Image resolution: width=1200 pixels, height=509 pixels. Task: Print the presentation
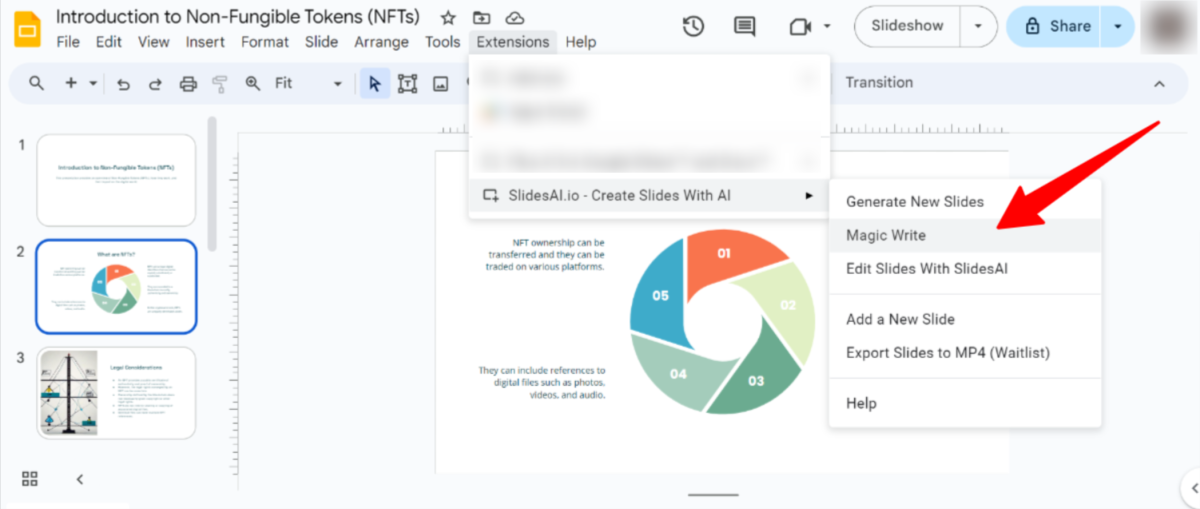click(188, 84)
